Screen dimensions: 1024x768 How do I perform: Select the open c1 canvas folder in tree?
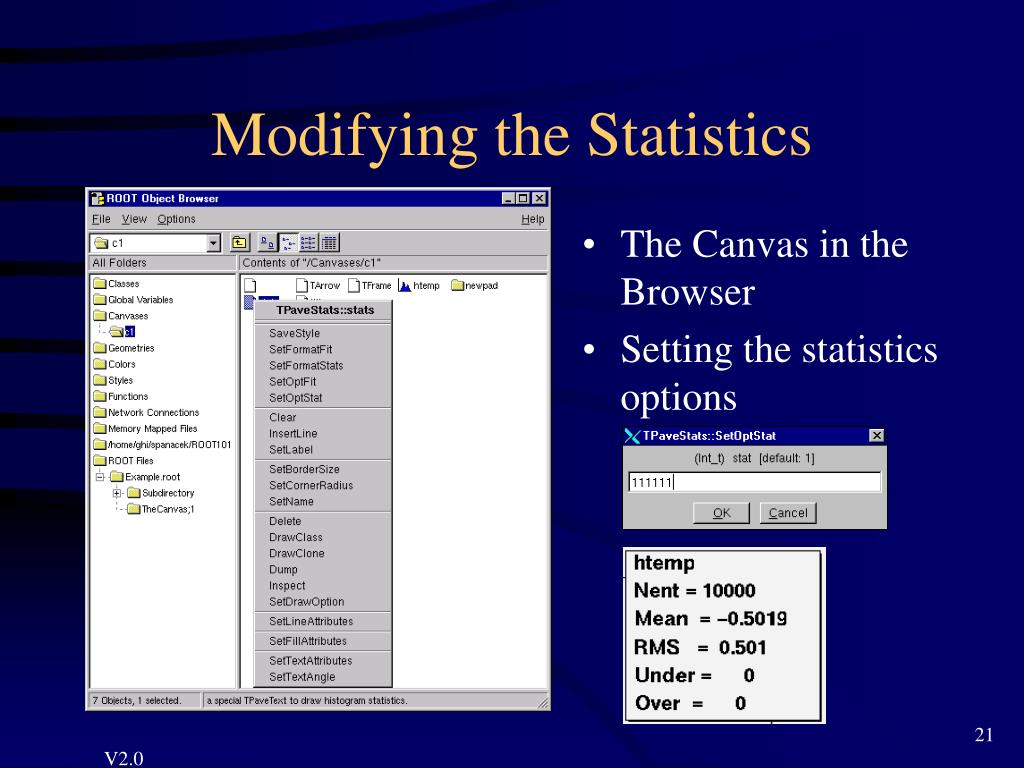pos(123,332)
